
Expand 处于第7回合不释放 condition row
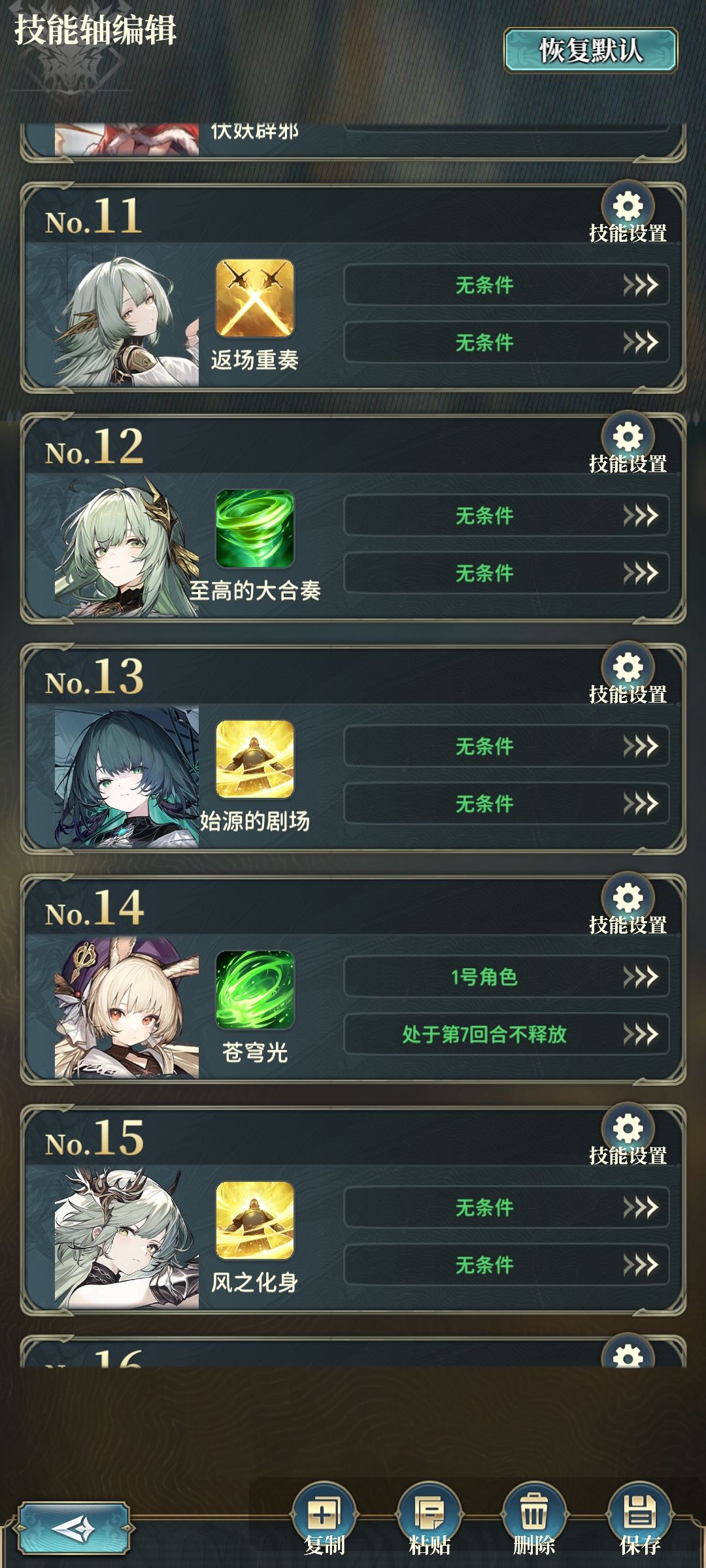point(507,1034)
